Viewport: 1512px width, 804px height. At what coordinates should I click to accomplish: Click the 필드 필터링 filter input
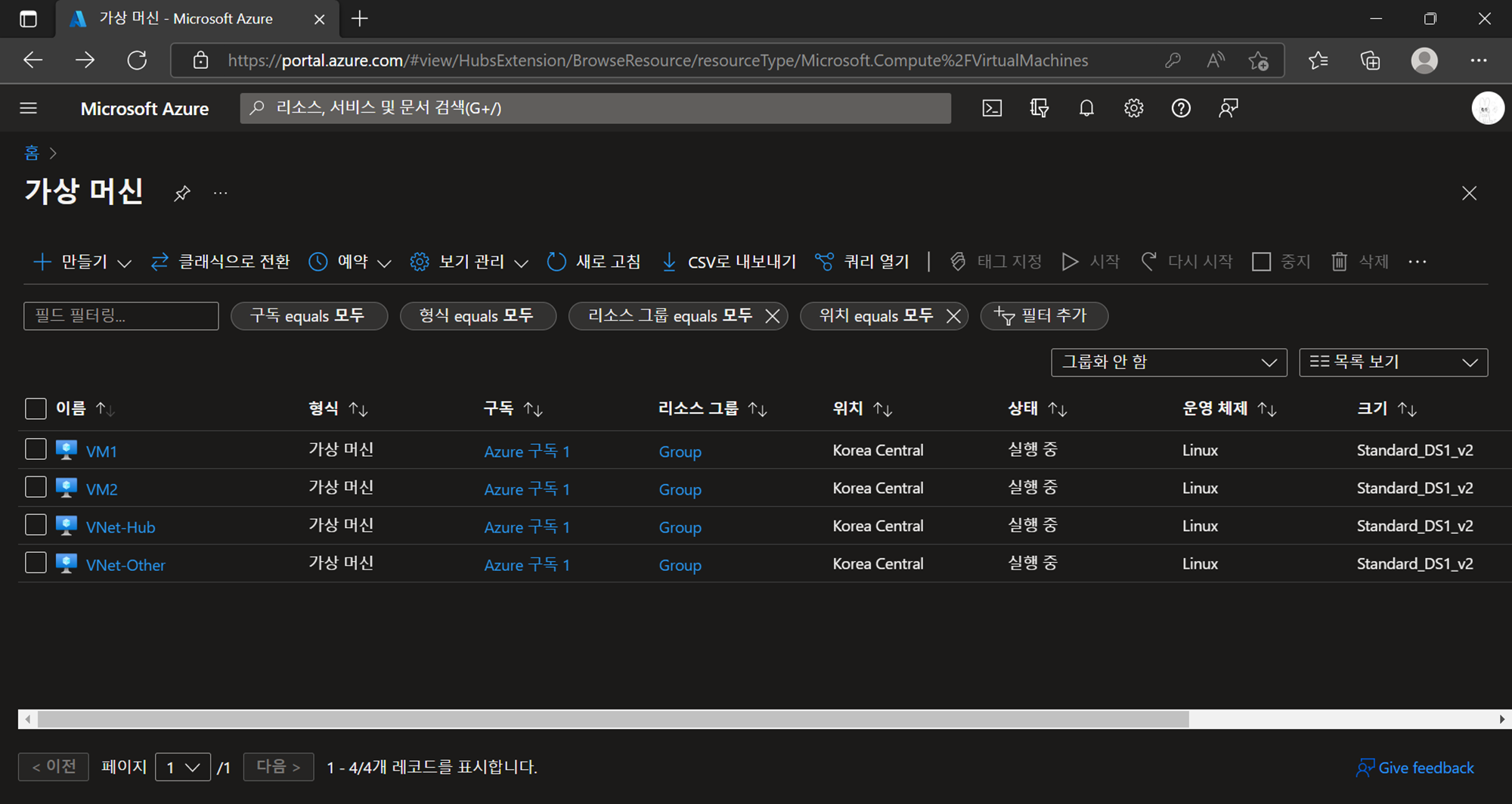(x=121, y=316)
